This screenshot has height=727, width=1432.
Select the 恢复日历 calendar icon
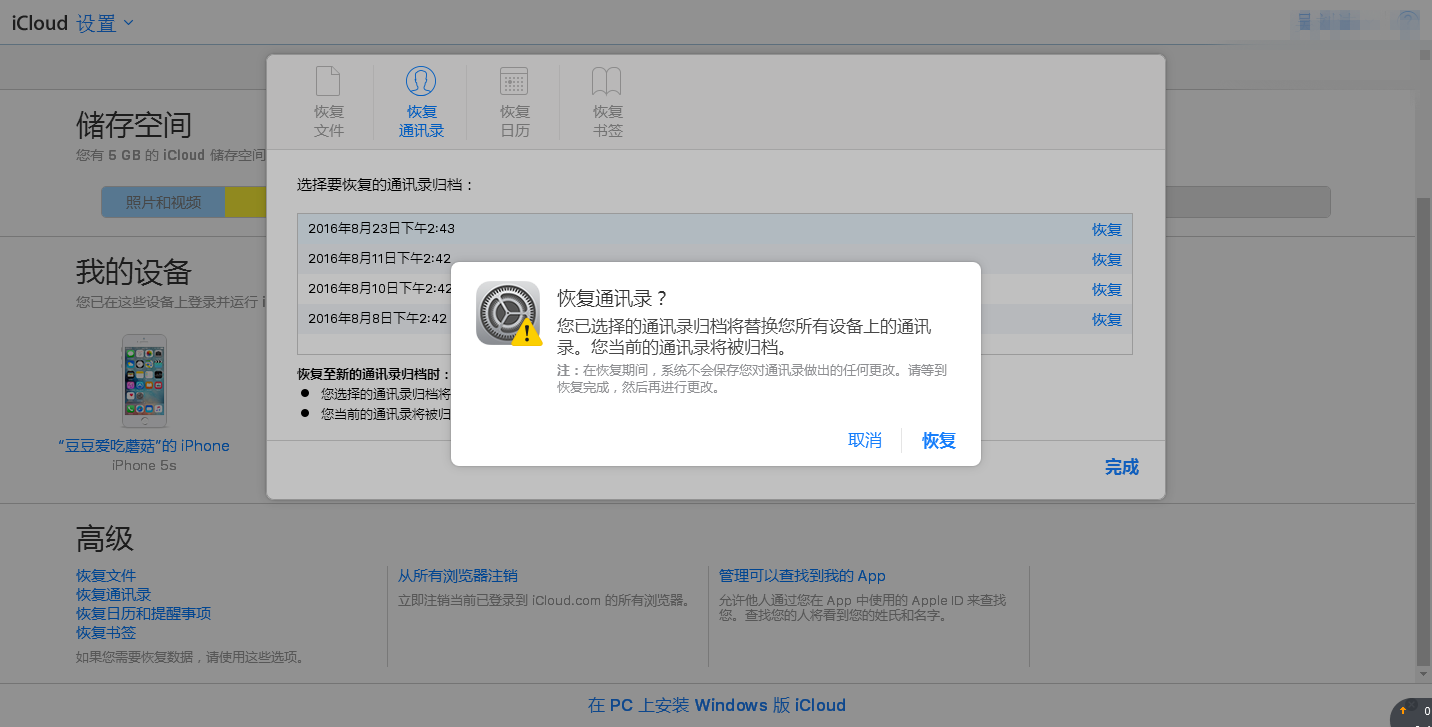click(x=514, y=83)
